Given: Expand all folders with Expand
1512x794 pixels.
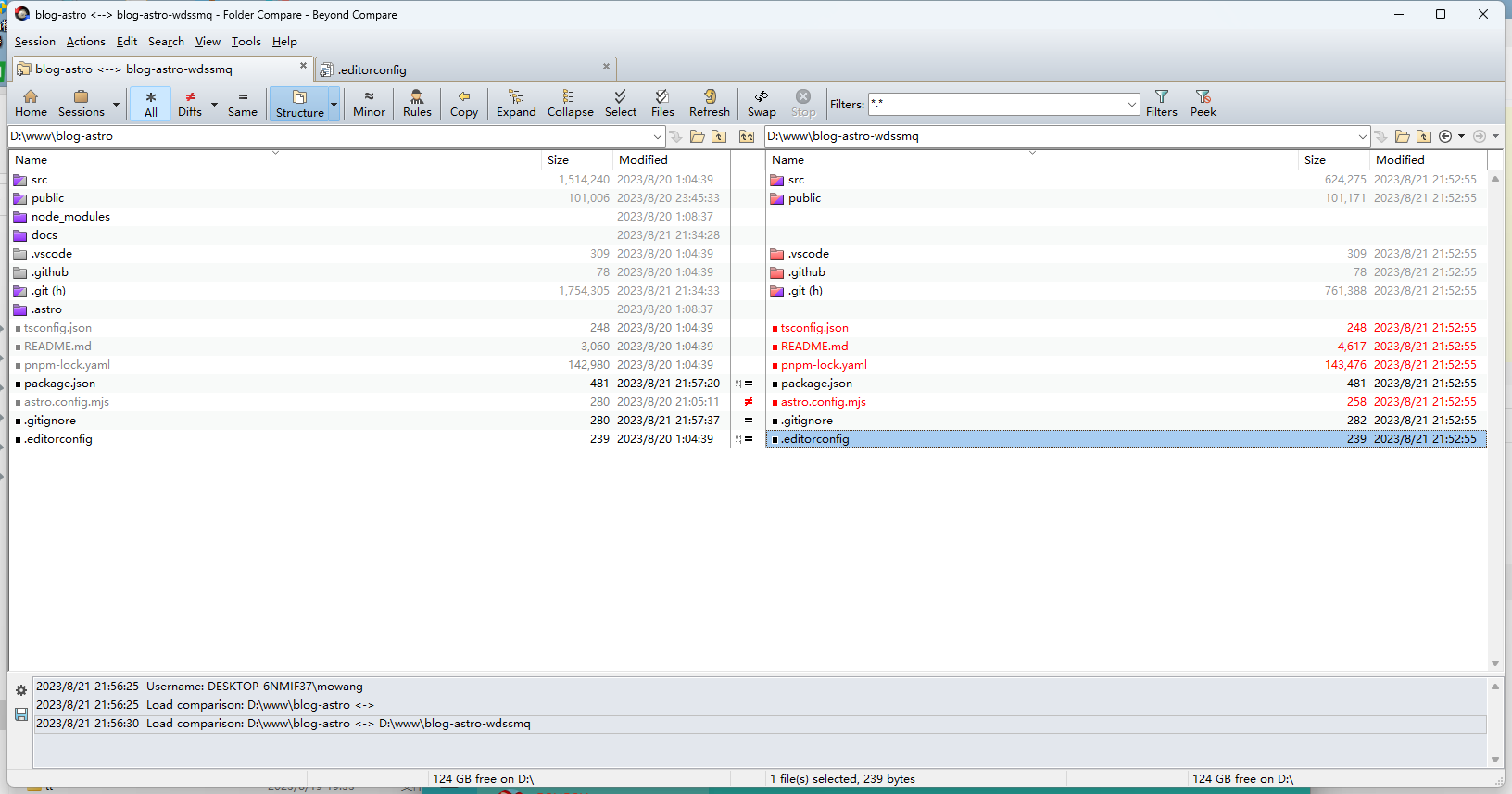Looking at the screenshot, I should [516, 104].
